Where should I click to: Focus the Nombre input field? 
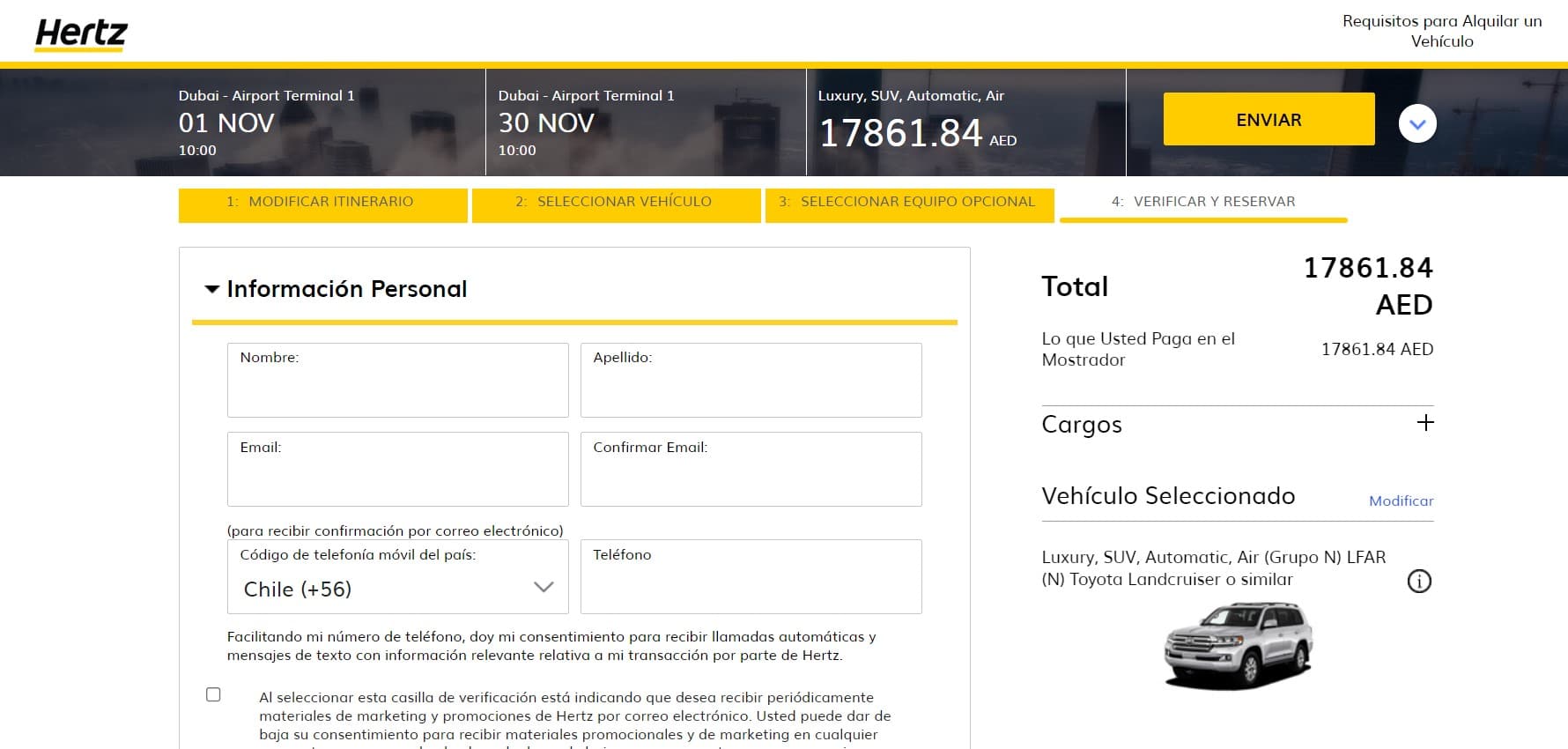click(398, 380)
